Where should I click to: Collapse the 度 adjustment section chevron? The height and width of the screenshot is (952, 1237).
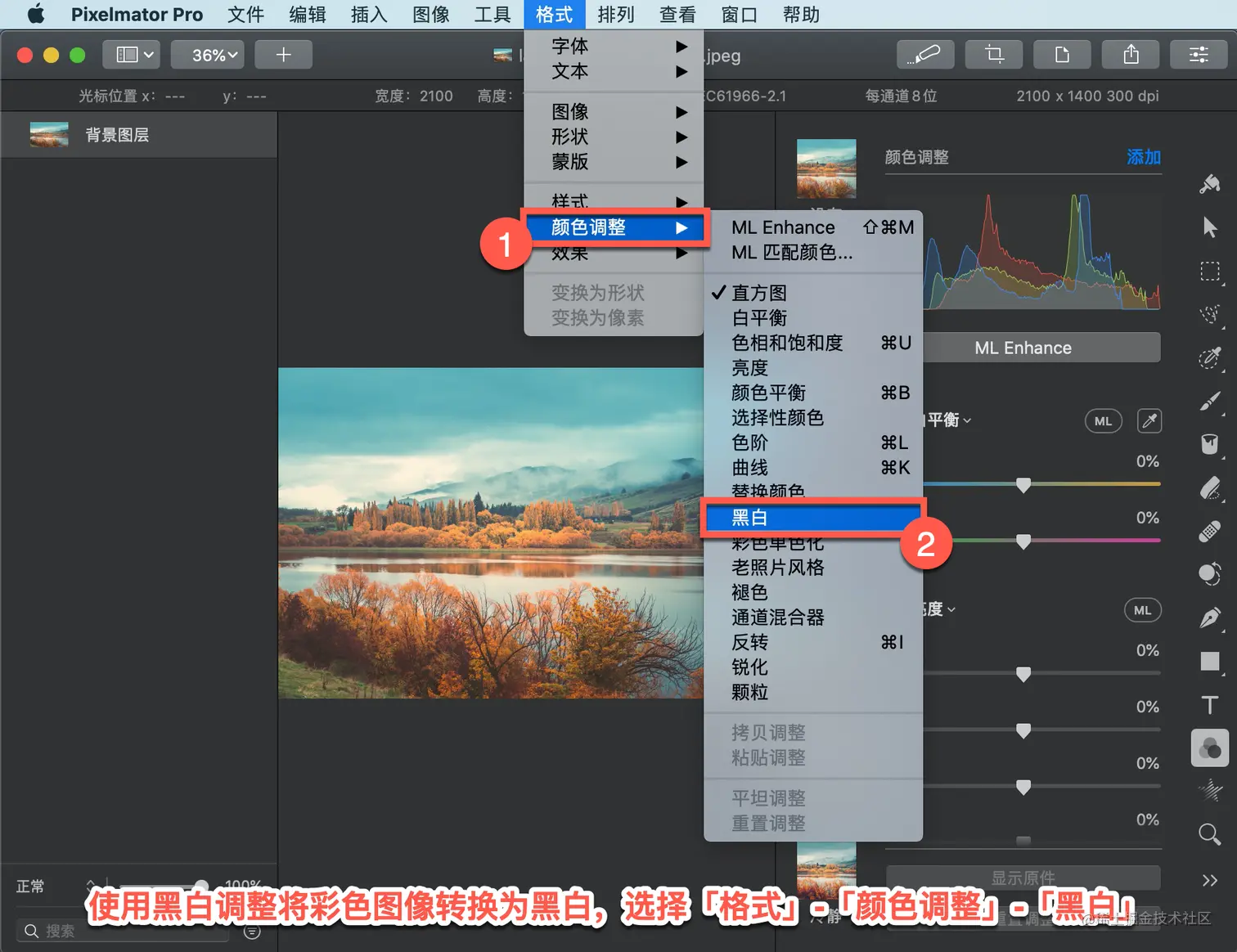[951, 610]
